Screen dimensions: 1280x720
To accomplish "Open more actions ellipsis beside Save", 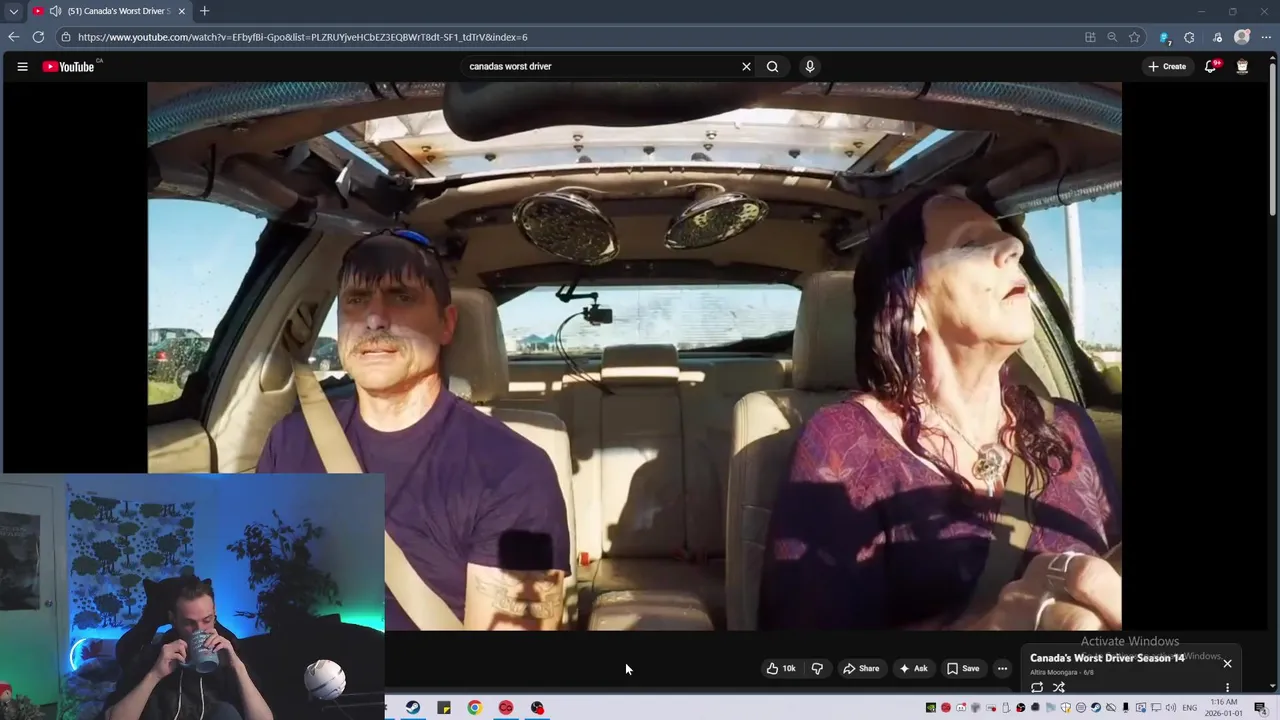I will click(1002, 668).
